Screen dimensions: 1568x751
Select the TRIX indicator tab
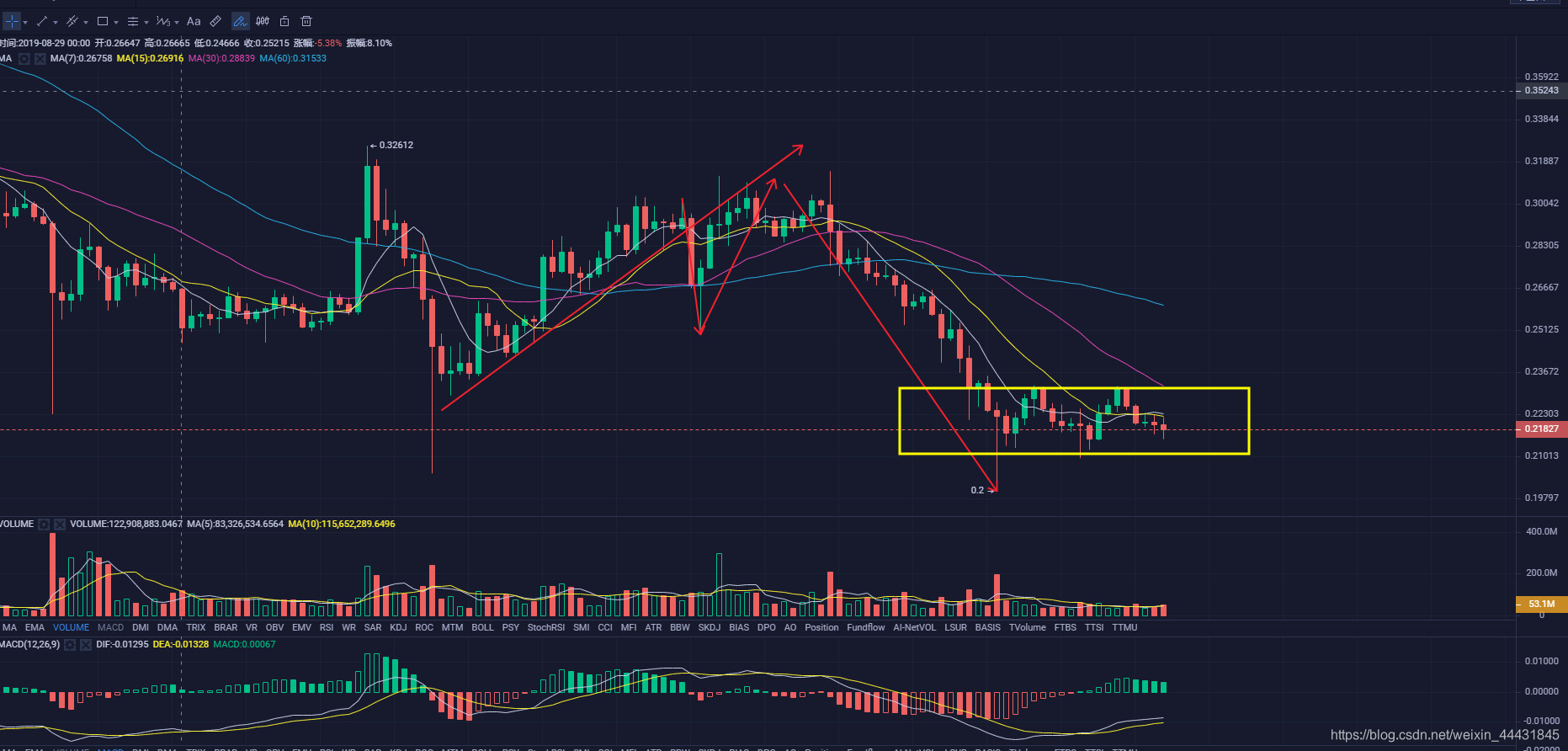click(x=196, y=627)
